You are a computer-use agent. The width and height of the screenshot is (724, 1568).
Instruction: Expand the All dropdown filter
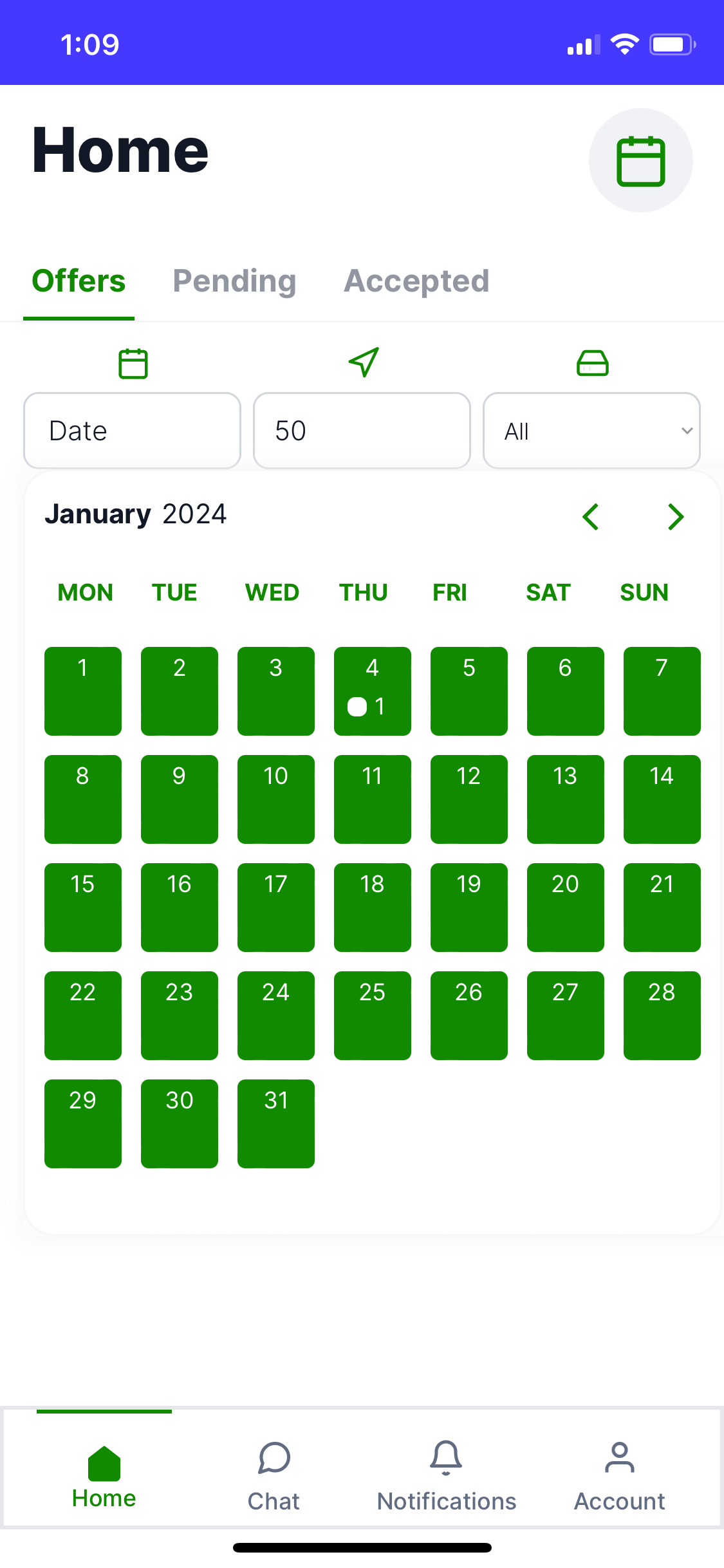(x=591, y=431)
